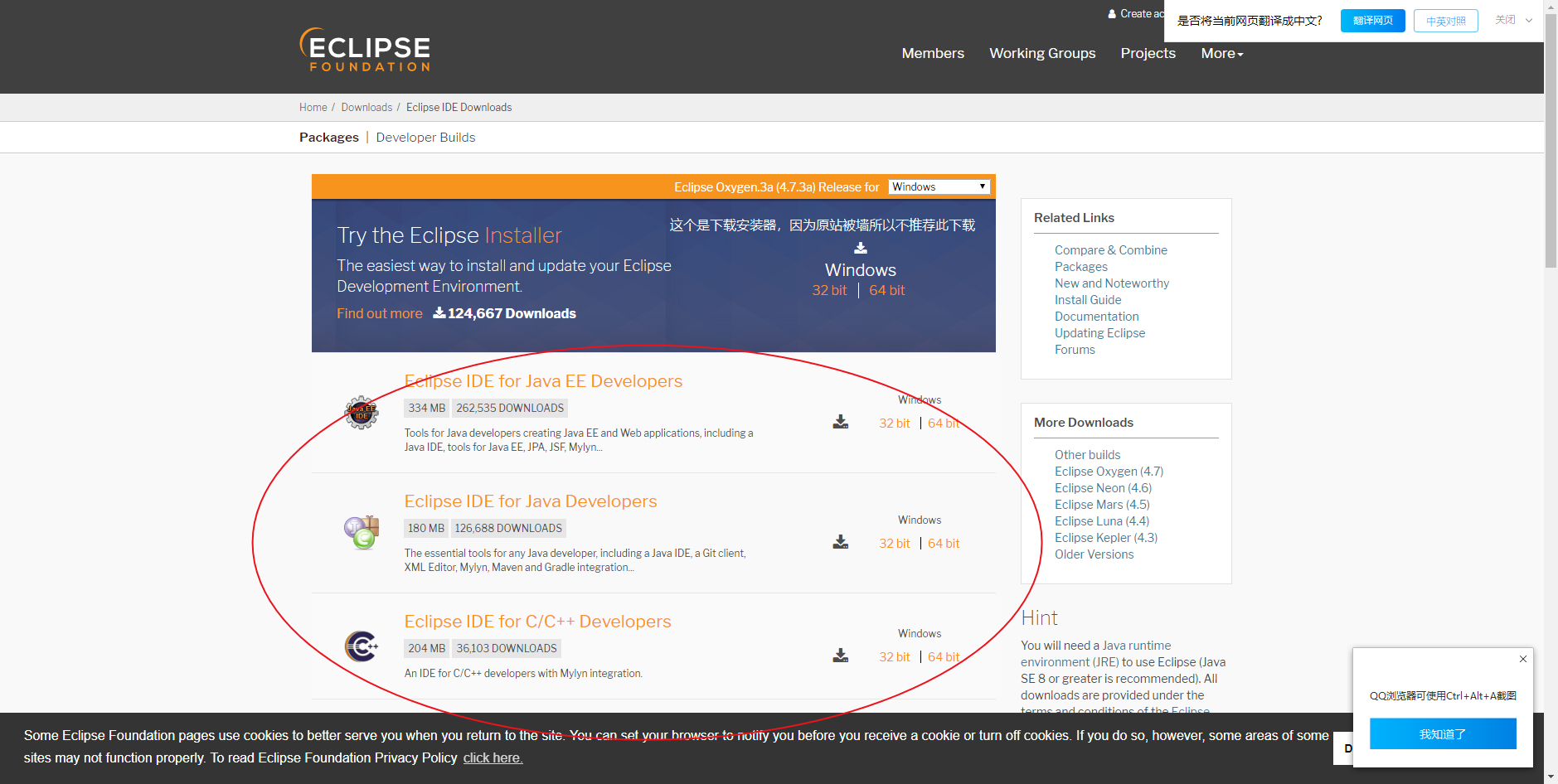Open the Older Versions link
Image resolution: width=1558 pixels, height=784 pixels.
1094,554
